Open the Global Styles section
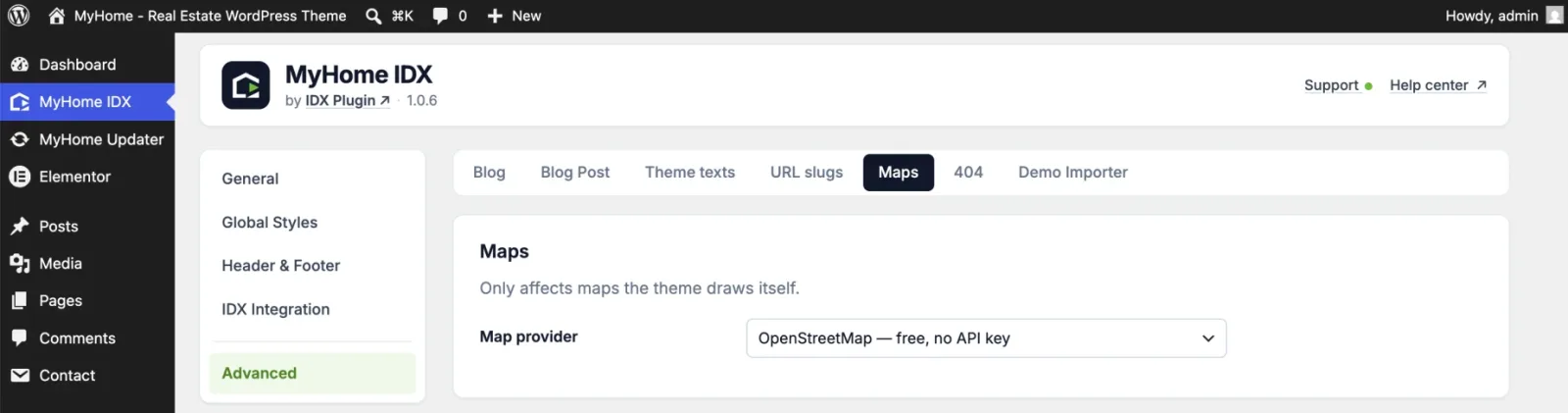 313,223
